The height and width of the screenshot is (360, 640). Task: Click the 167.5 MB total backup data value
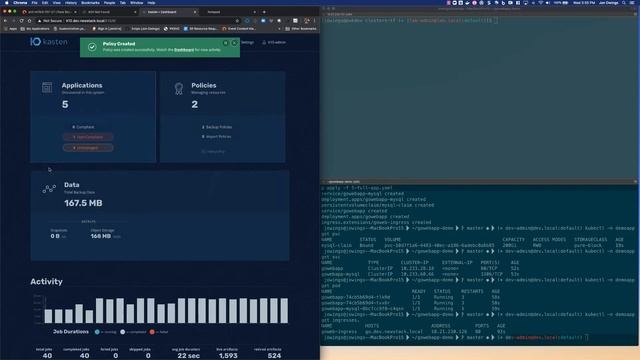tap(83, 203)
